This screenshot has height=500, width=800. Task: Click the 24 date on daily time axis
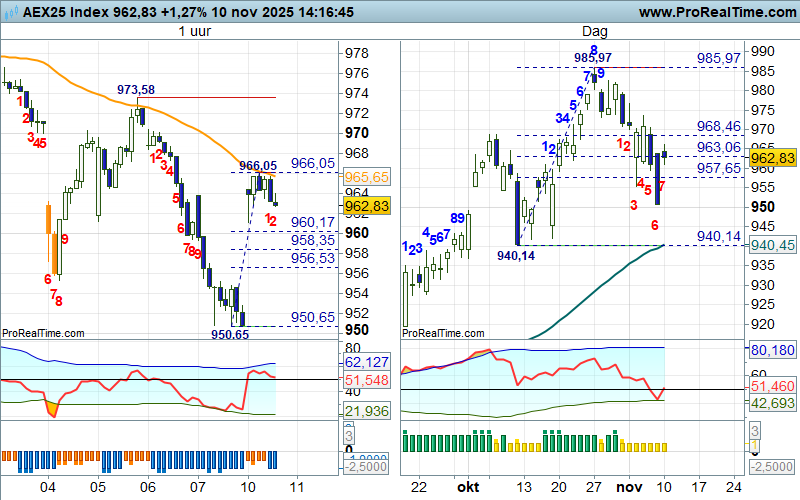click(x=734, y=487)
